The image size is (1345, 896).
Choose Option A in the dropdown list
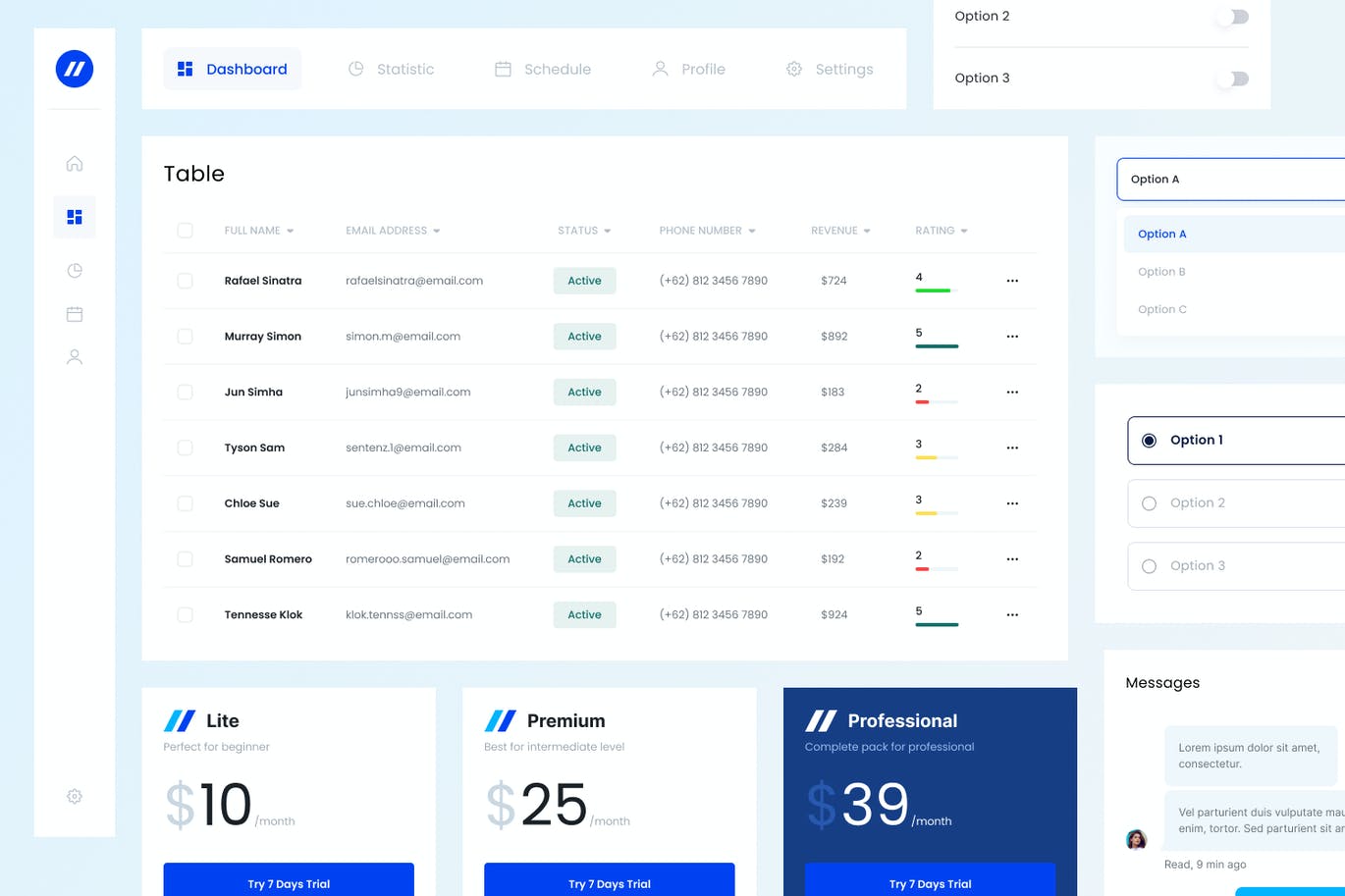coord(1234,235)
